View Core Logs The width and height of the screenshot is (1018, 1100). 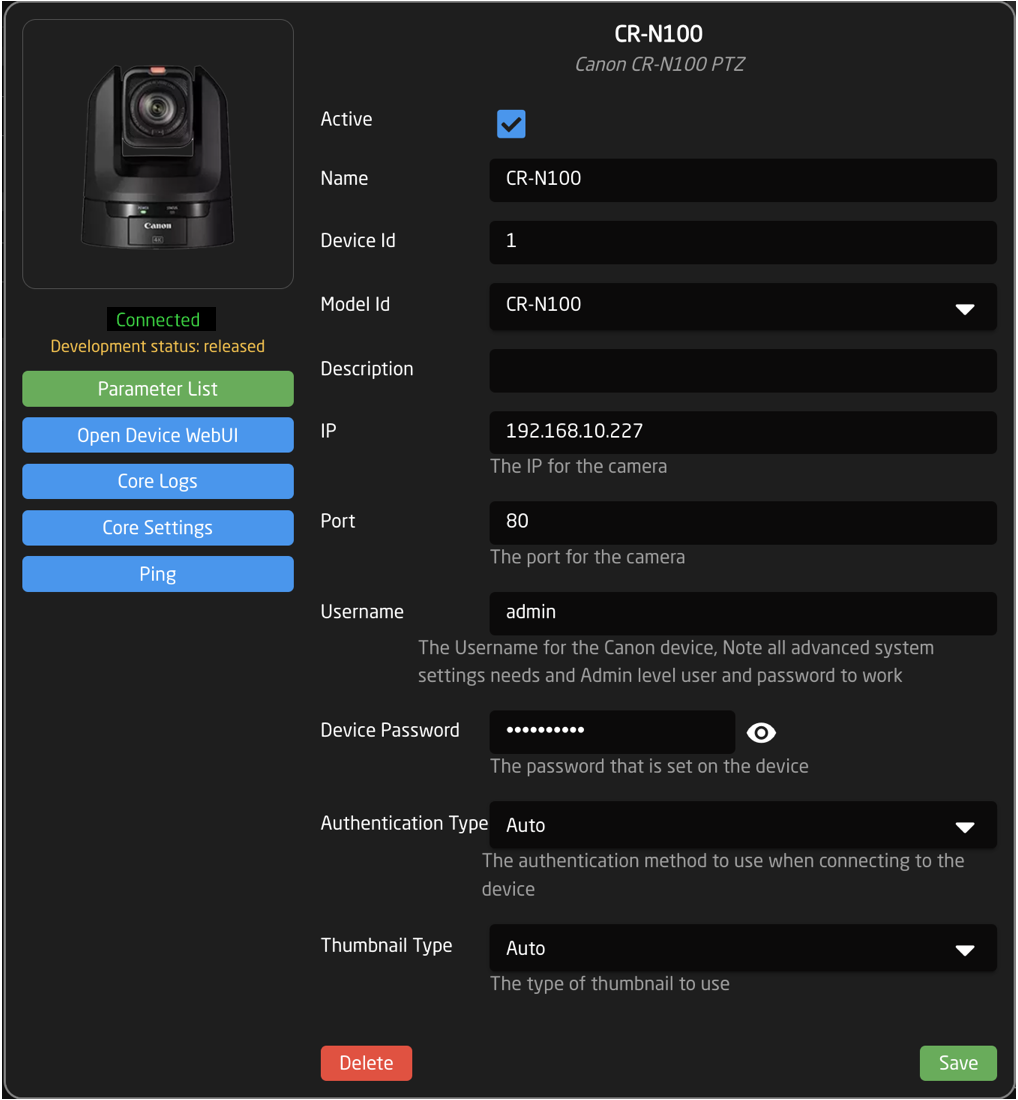pos(158,481)
